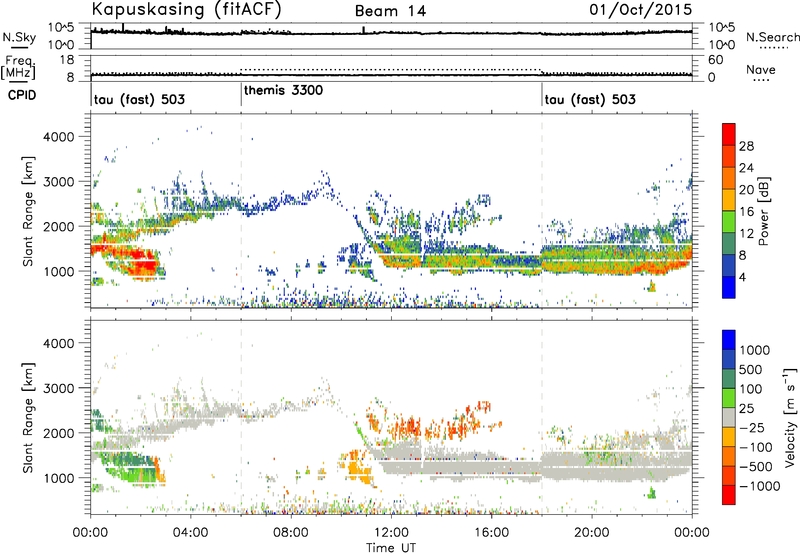The image size is (800, 554).
Task: Click the "20:00" time axis label
Action: click(591, 533)
